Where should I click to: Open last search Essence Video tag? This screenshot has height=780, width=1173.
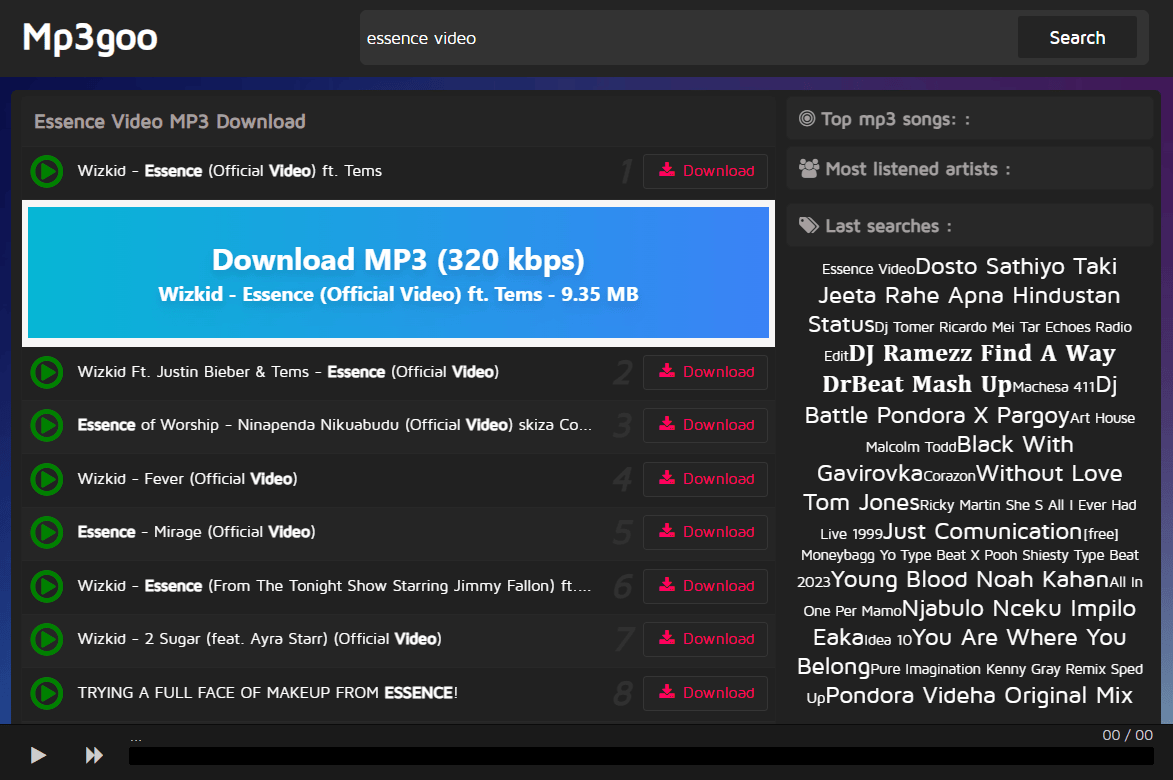[868, 269]
